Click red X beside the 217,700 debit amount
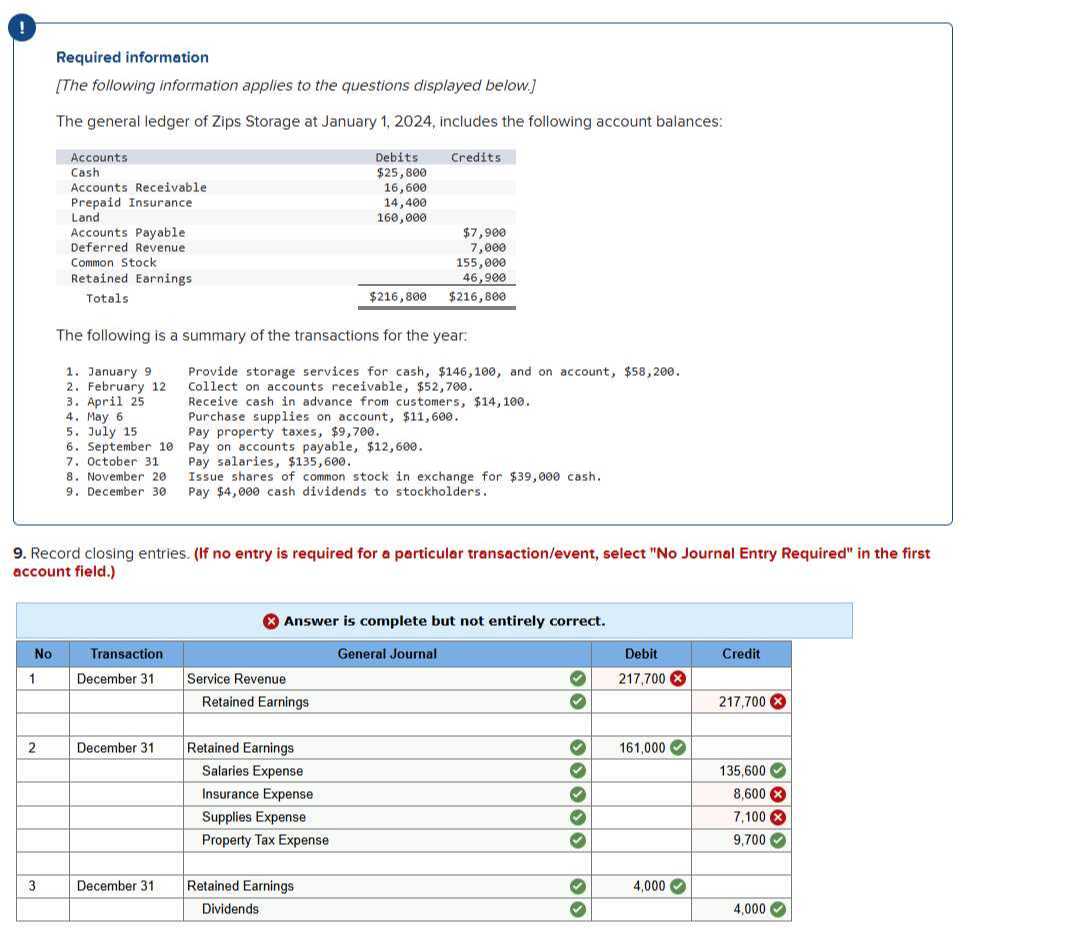The image size is (1076, 941). pyautogui.click(x=678, y=679)
